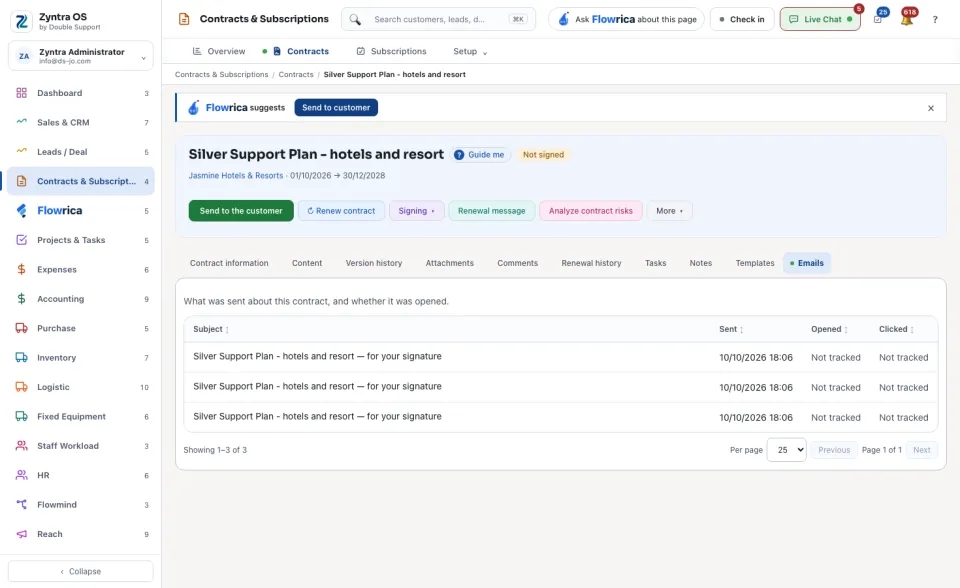960x588 pixels.
Task: Open the Content tab
Action: pos(307,263)
